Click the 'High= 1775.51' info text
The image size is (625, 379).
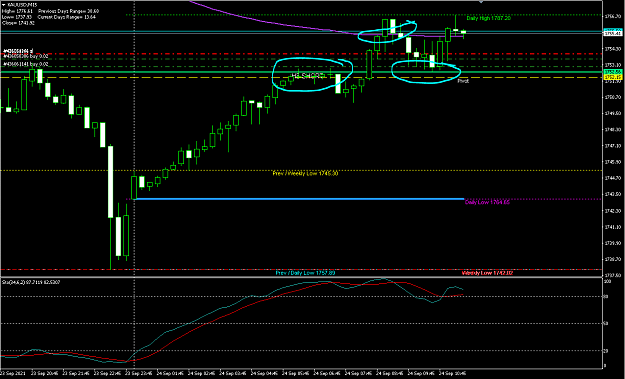click(x=17, y=12)
